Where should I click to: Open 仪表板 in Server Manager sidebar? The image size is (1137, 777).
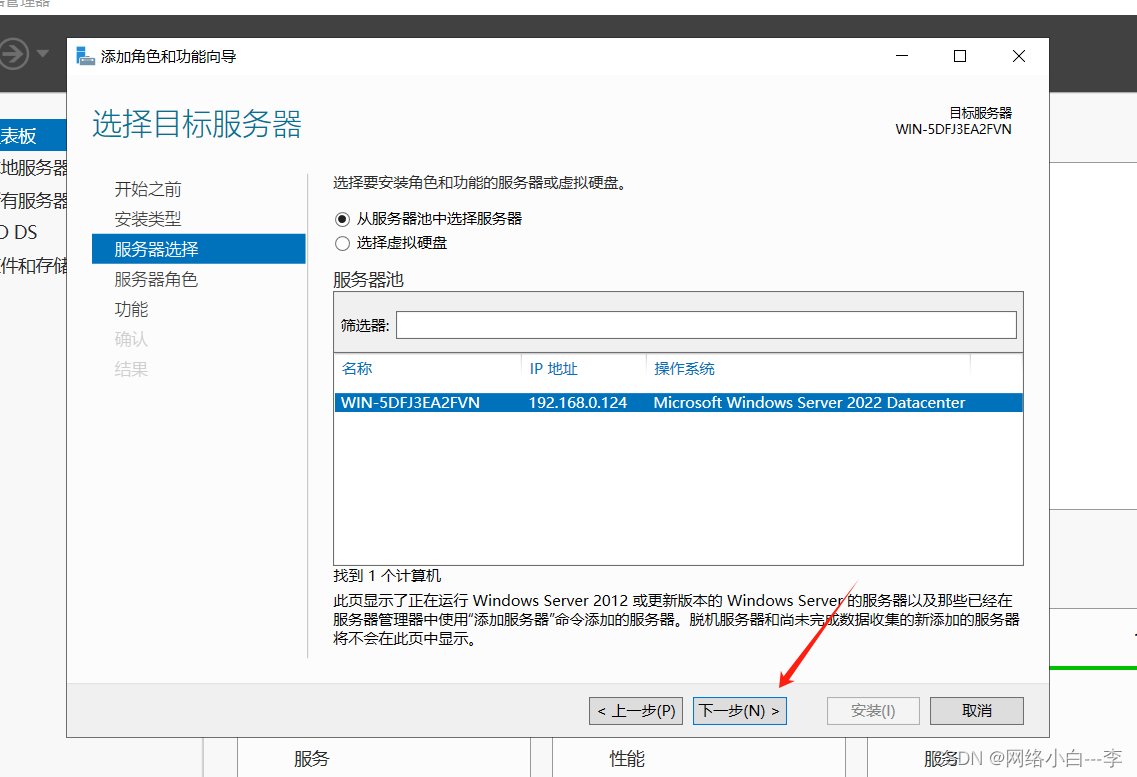[x=33, y=136]
